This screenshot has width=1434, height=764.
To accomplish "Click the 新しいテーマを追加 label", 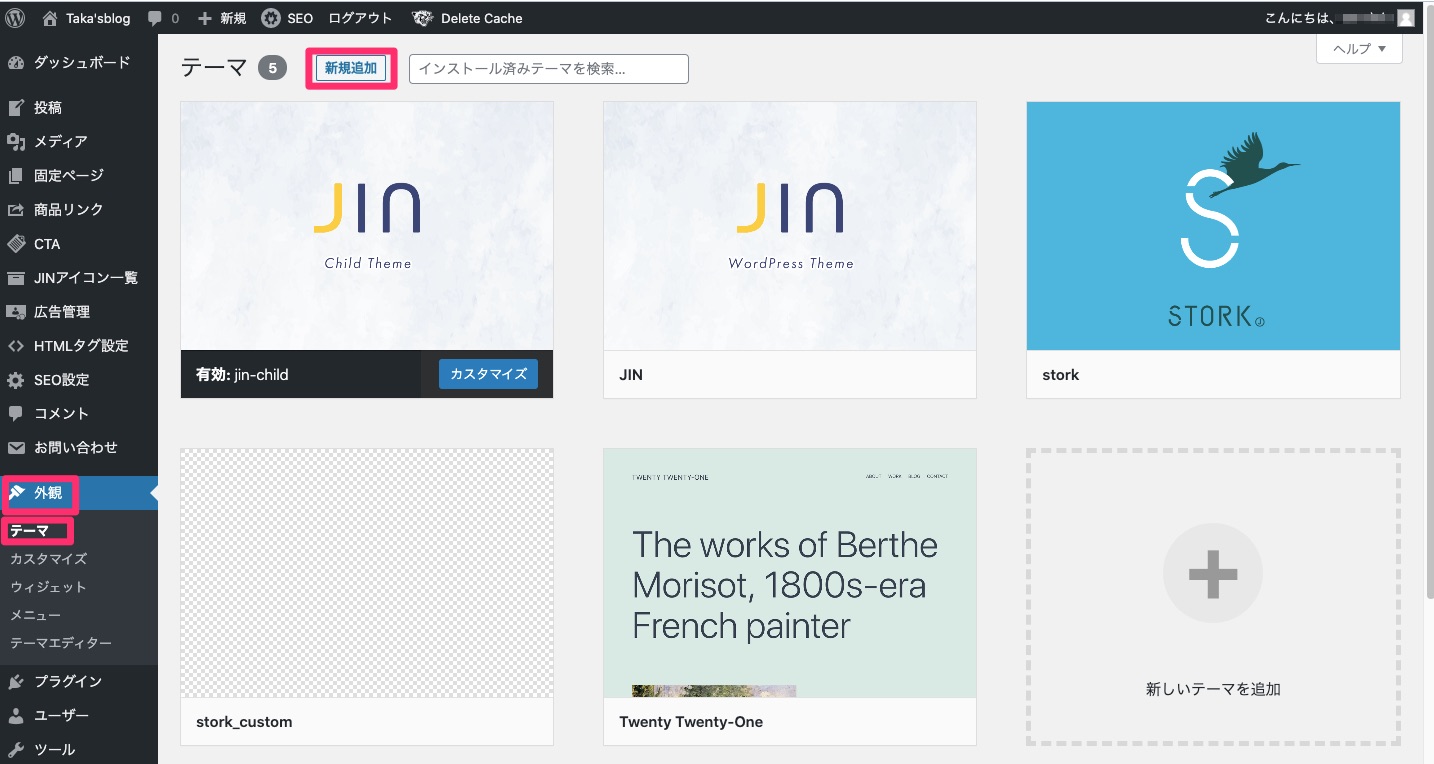I will tap(1213, 689).
